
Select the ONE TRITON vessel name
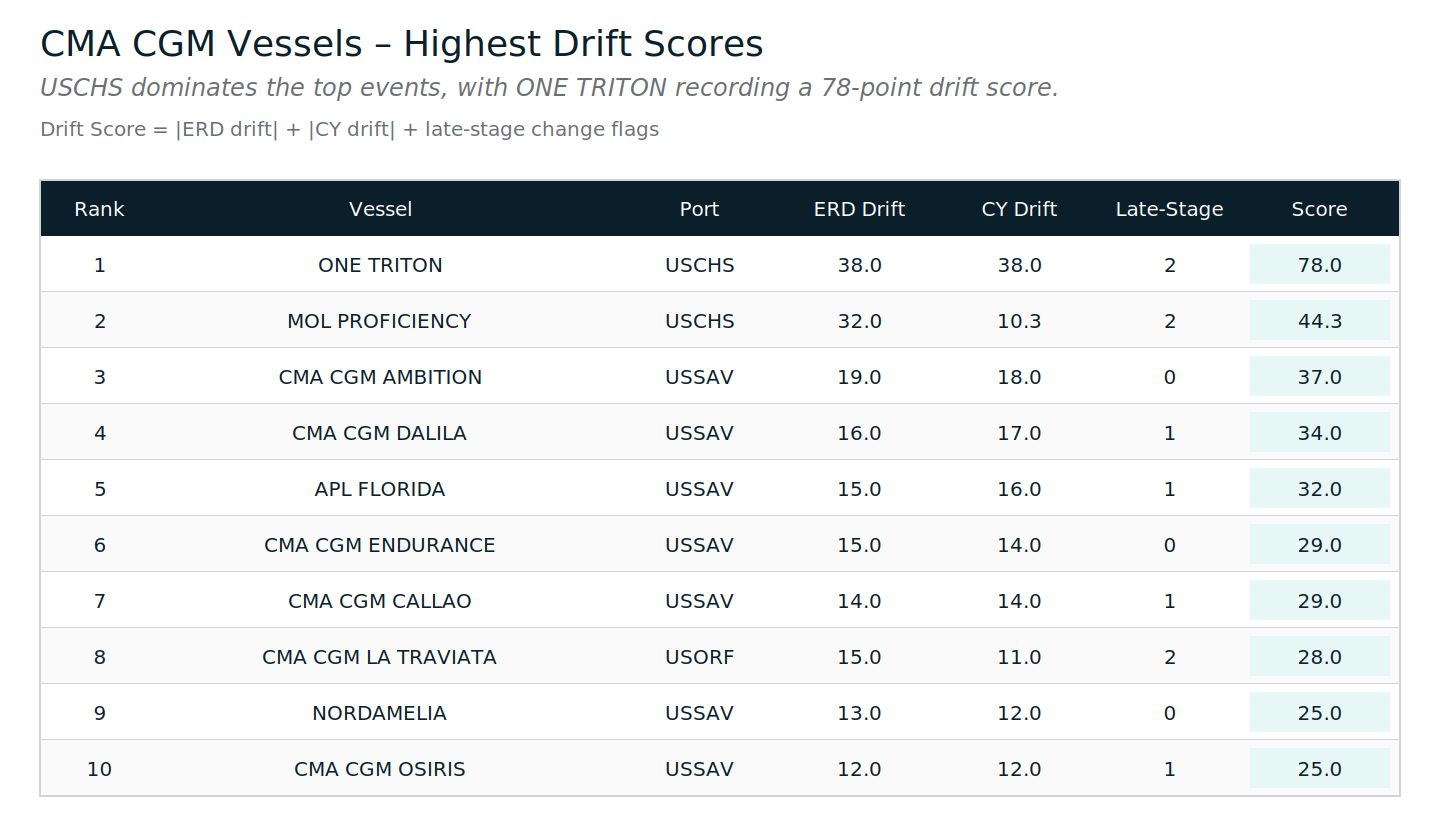pyautogui.click(x=380, y=265)
